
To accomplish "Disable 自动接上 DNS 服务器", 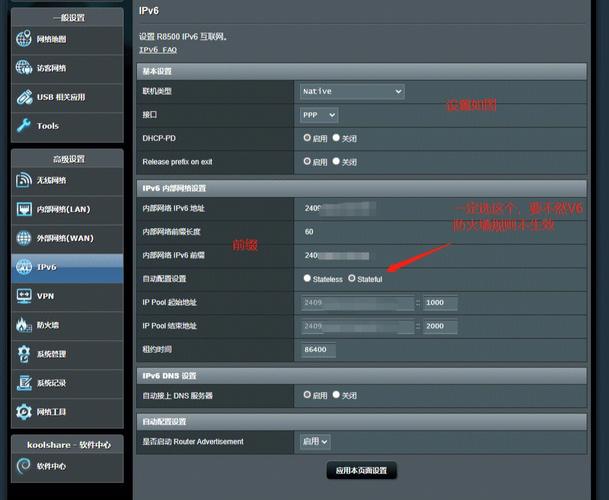I will click(x=336, y=395).
